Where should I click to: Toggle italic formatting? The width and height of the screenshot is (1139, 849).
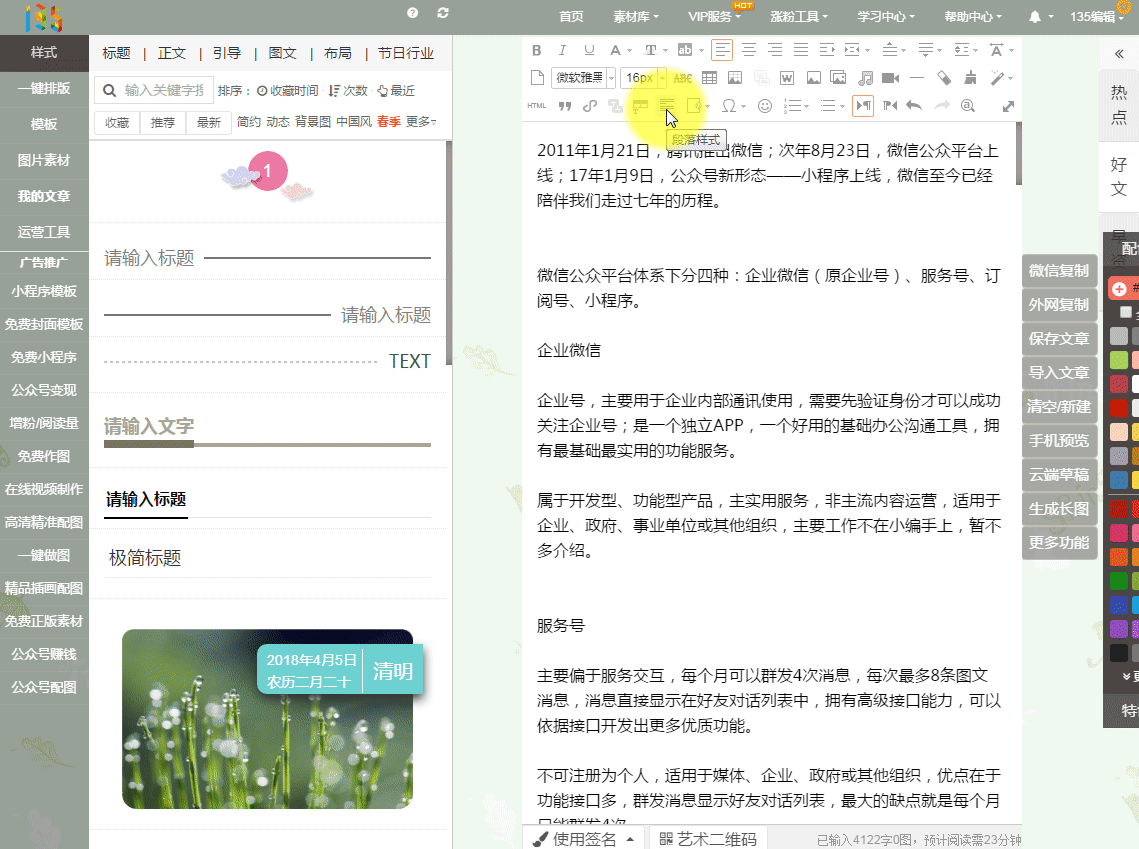coord(562,50)
